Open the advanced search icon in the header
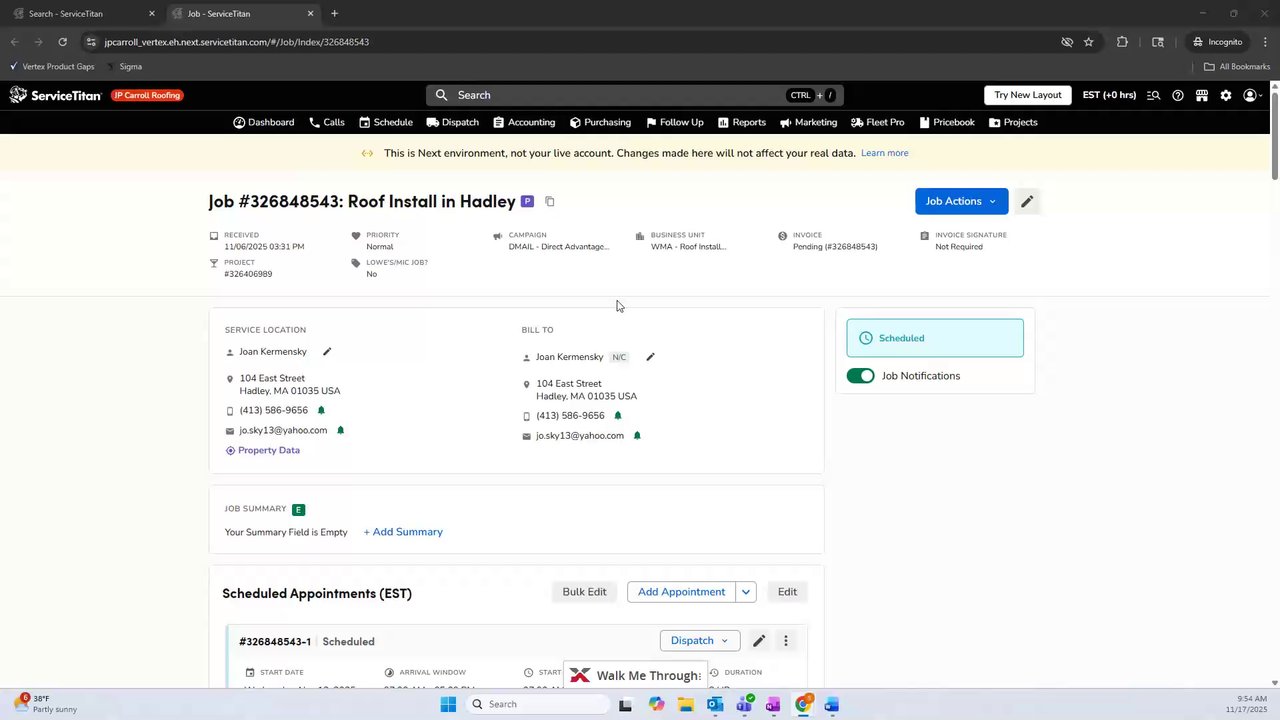The image size is (1280, 720). [1153, 95]
